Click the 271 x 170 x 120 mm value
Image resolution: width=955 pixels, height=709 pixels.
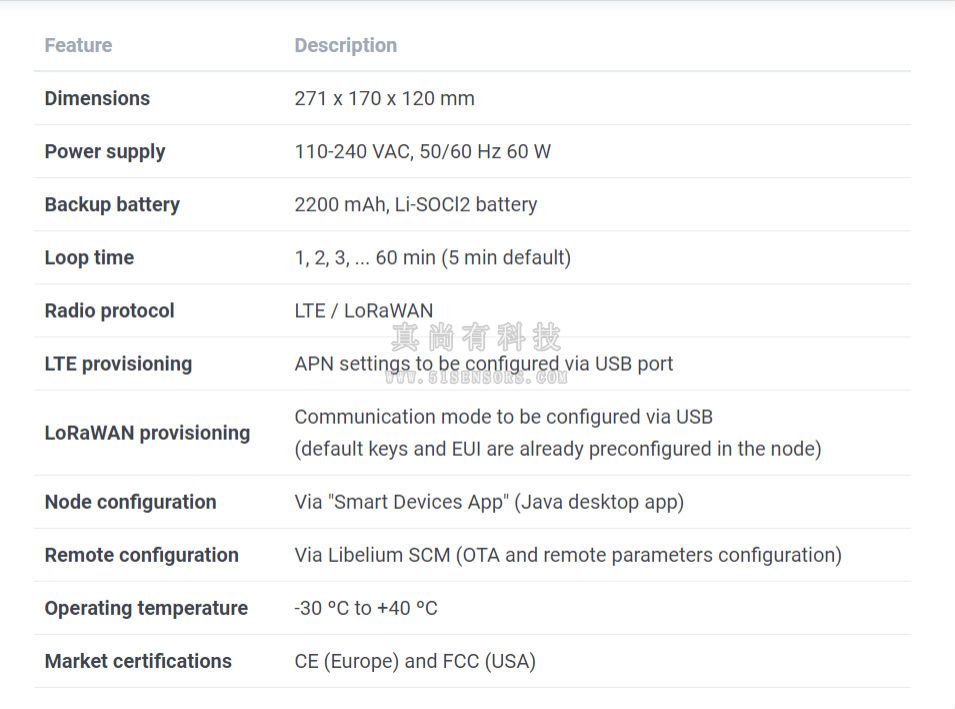(x=384, y=98)
